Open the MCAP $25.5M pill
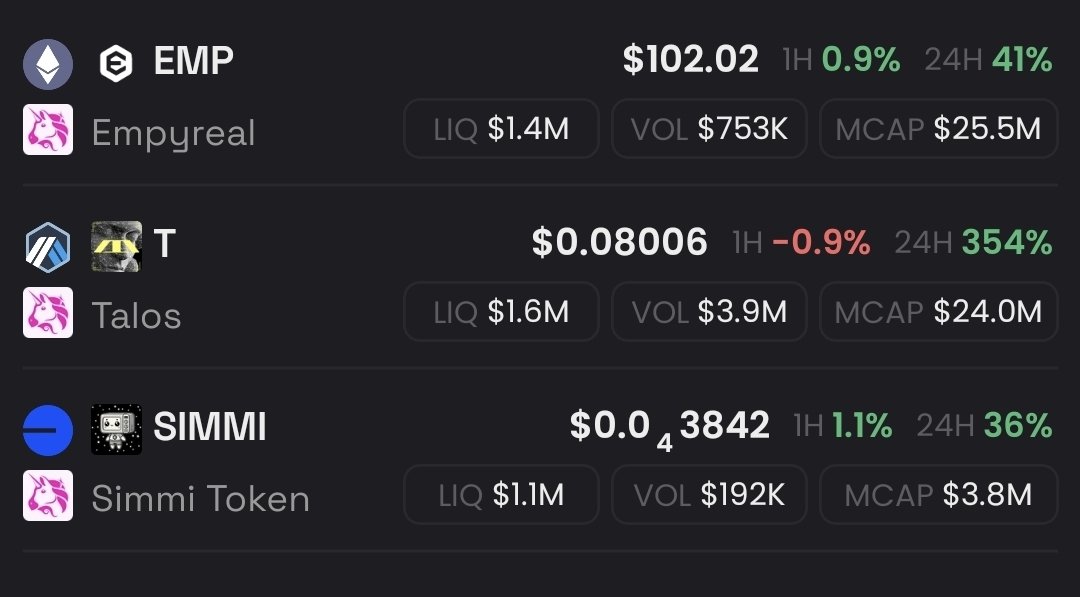1080x597 pixels. coord(939,129)
